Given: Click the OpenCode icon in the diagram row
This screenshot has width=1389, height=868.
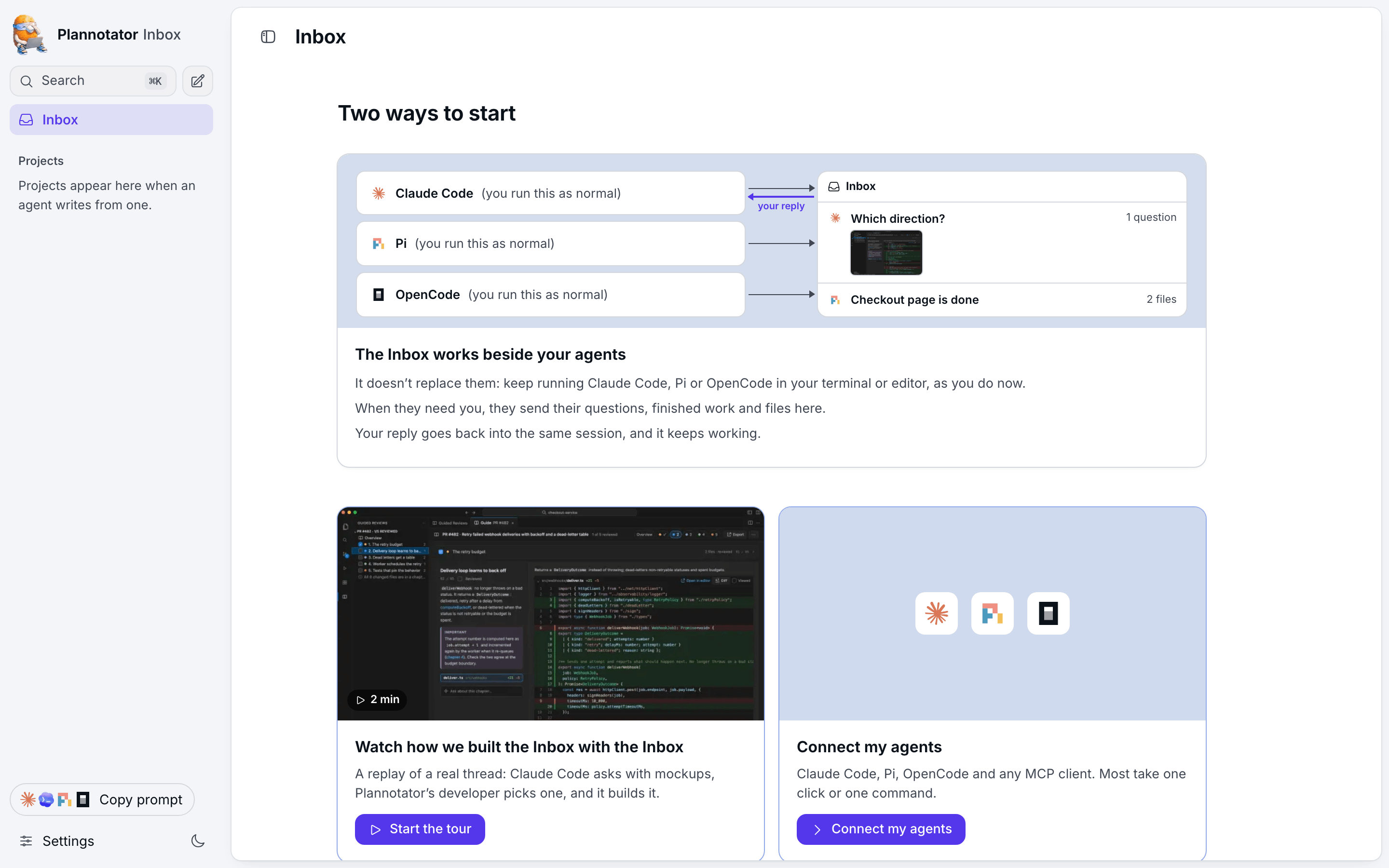Looking at the screenshot, I should [x=378, y=295].
